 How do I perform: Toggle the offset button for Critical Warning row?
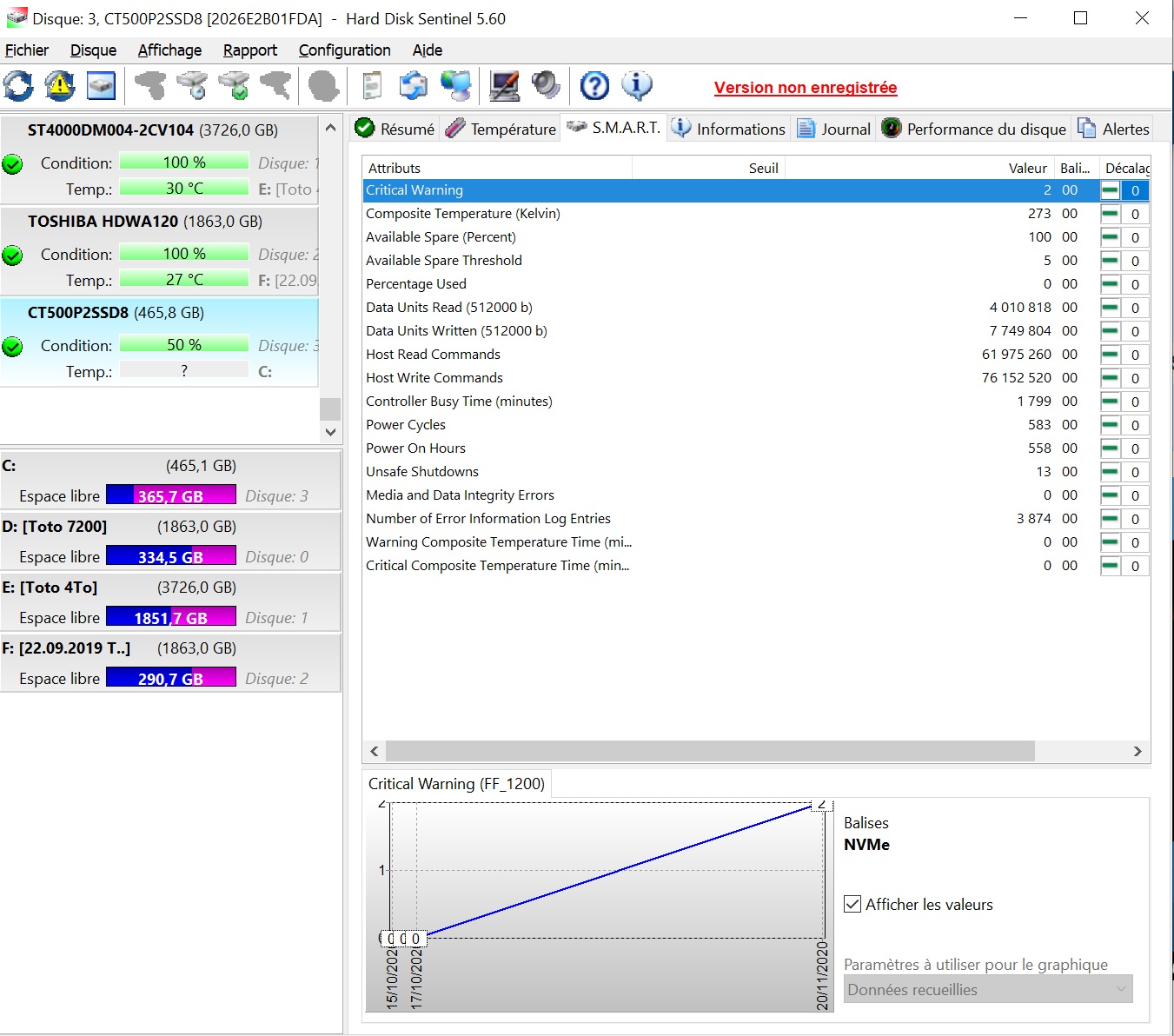click(1110, 190)
